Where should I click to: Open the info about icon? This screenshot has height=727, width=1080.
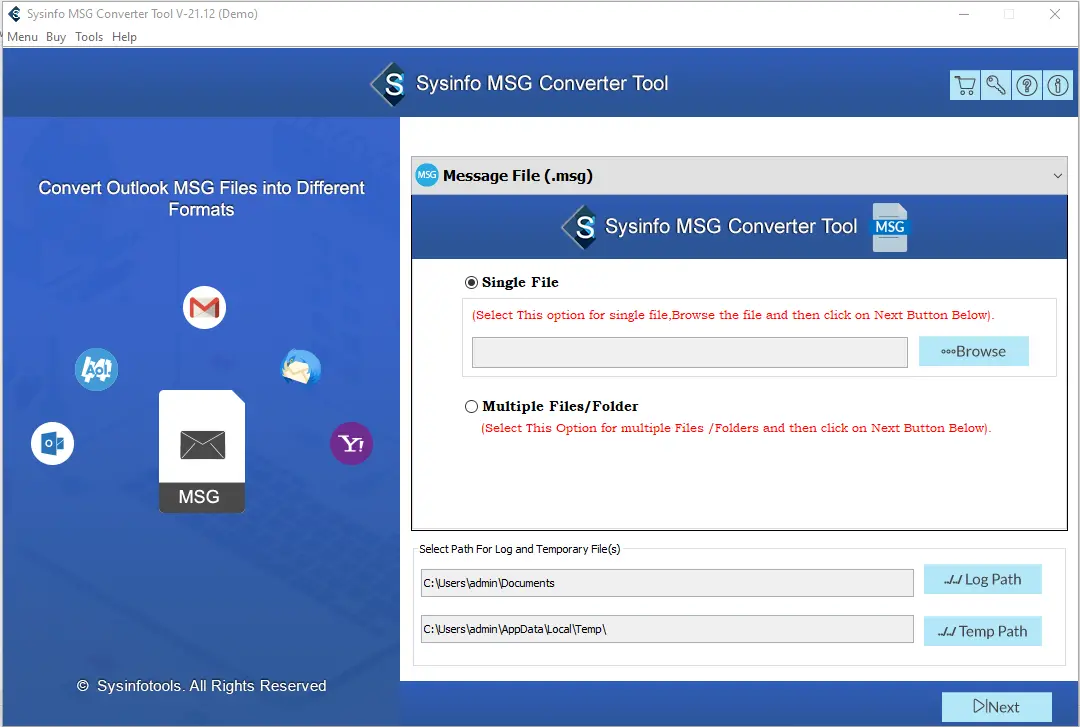(1057, 85)
